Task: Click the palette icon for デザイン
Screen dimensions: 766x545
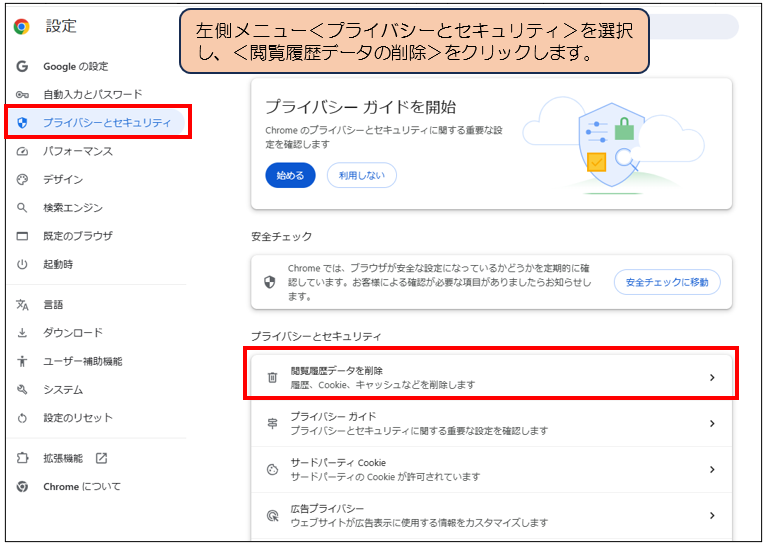Action: 22,180
